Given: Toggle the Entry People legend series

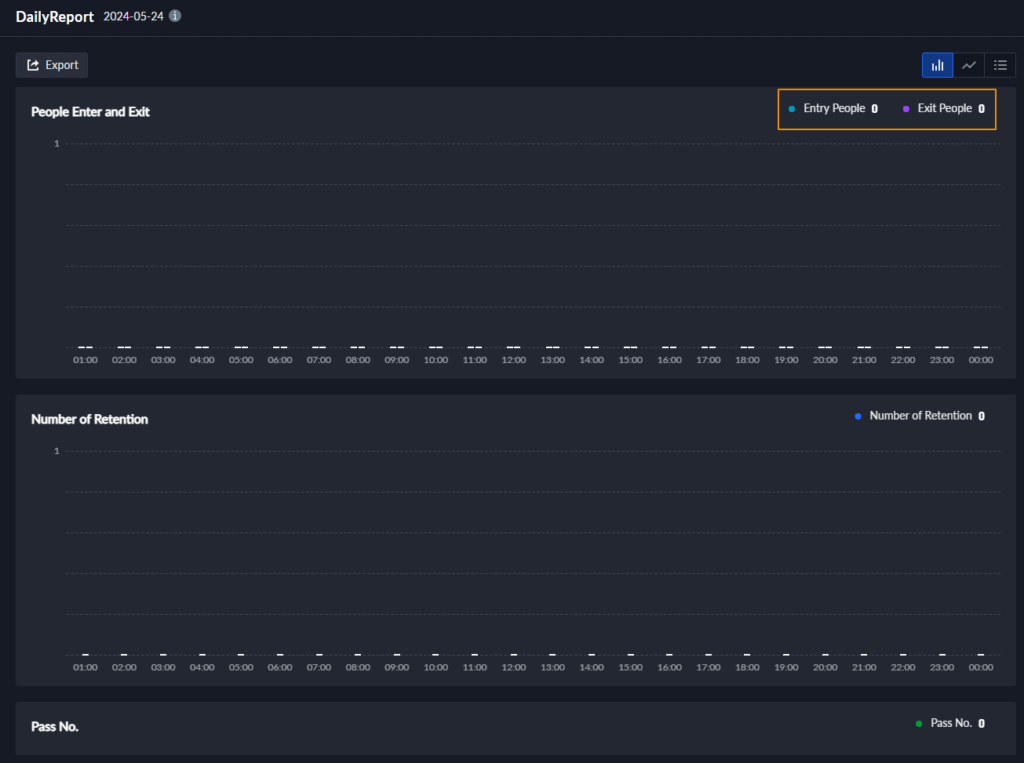Looking at the screenshot, I should point(833,108).
